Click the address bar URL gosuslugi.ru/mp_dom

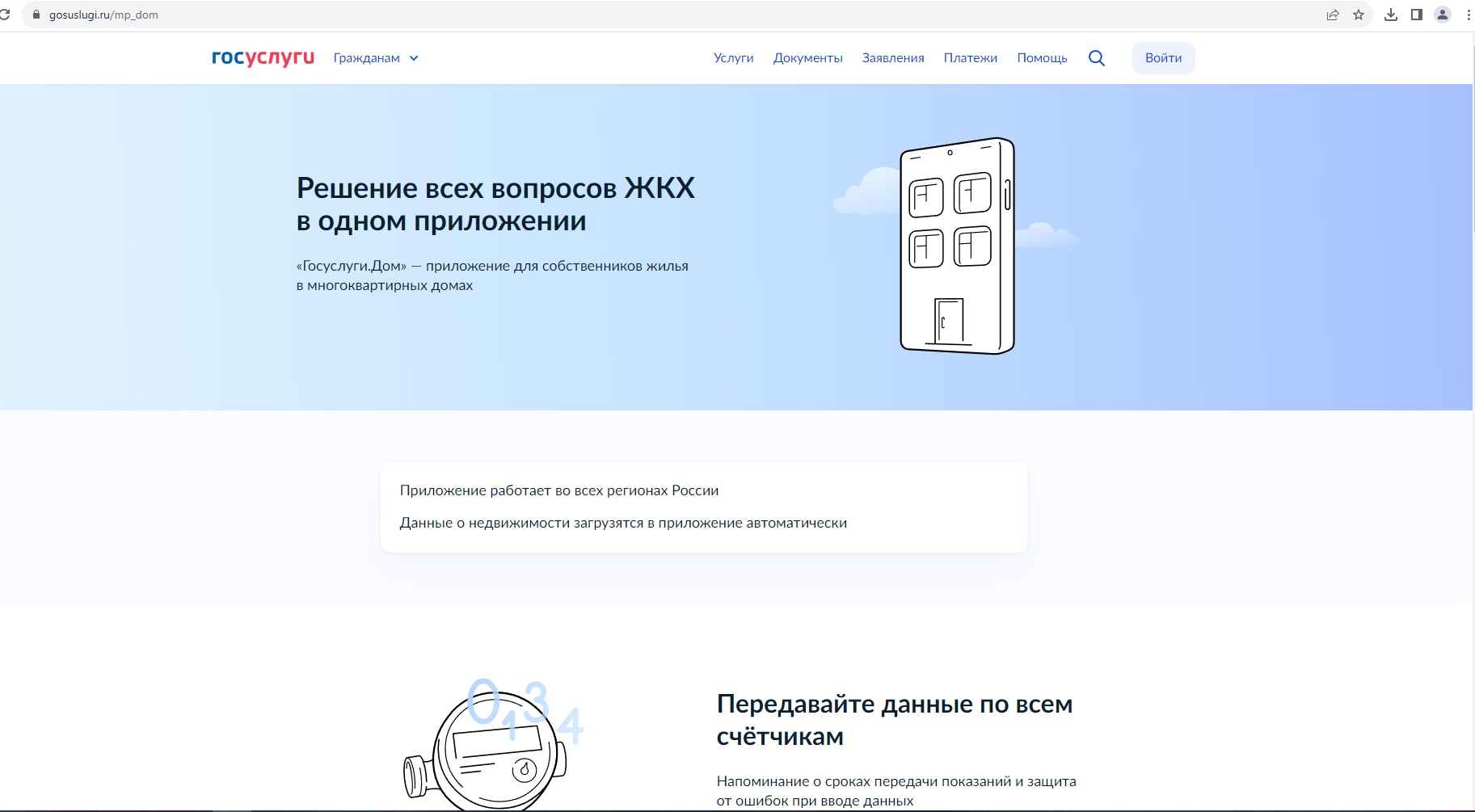point(103,15)
